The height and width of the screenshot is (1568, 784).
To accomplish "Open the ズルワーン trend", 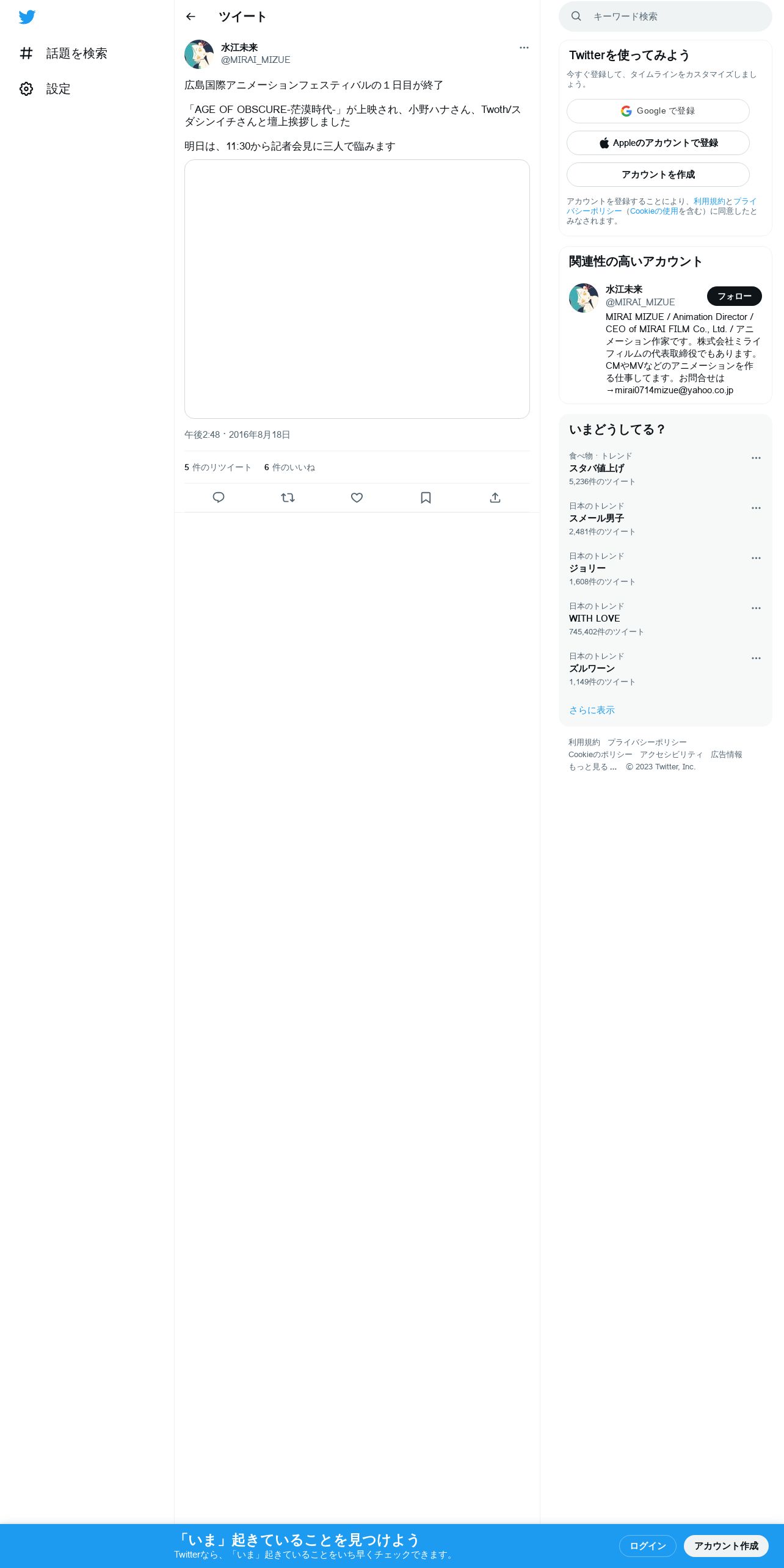I will pos(666,669).
